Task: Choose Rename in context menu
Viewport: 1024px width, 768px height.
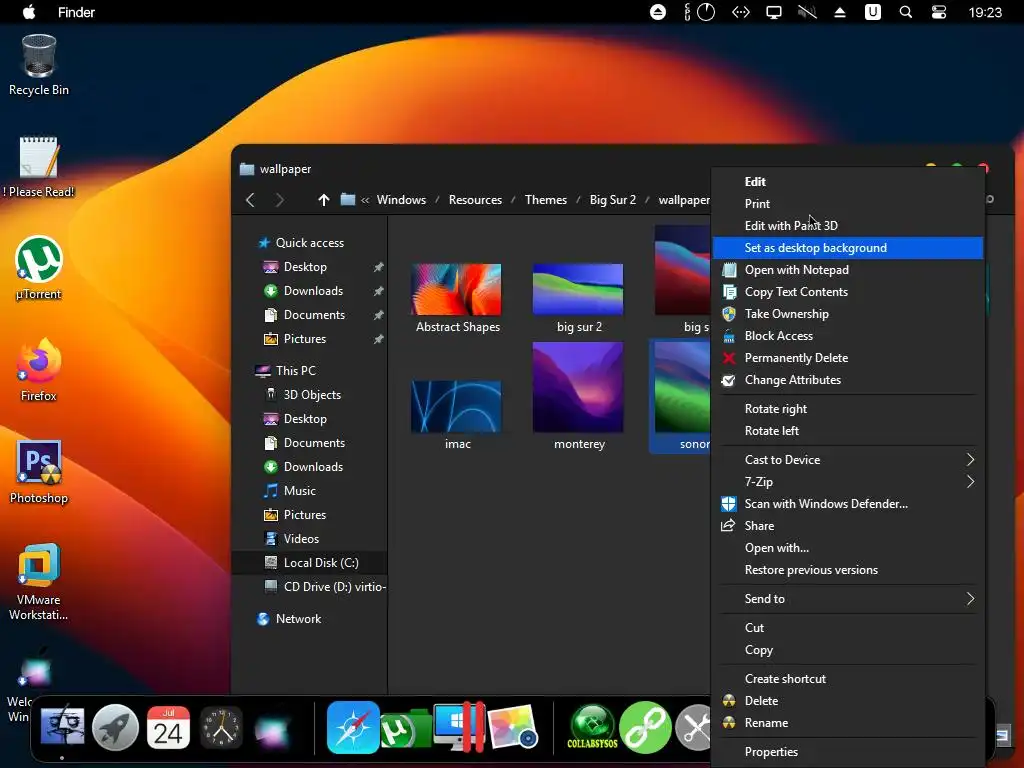Action: [848, 723]
